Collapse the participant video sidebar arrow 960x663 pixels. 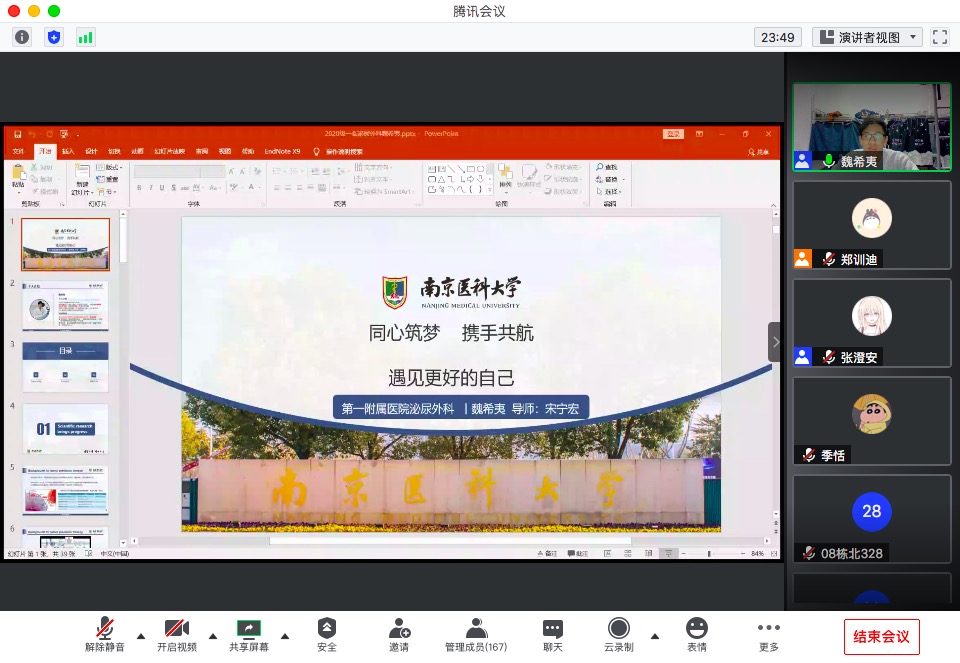click(775, 342)
